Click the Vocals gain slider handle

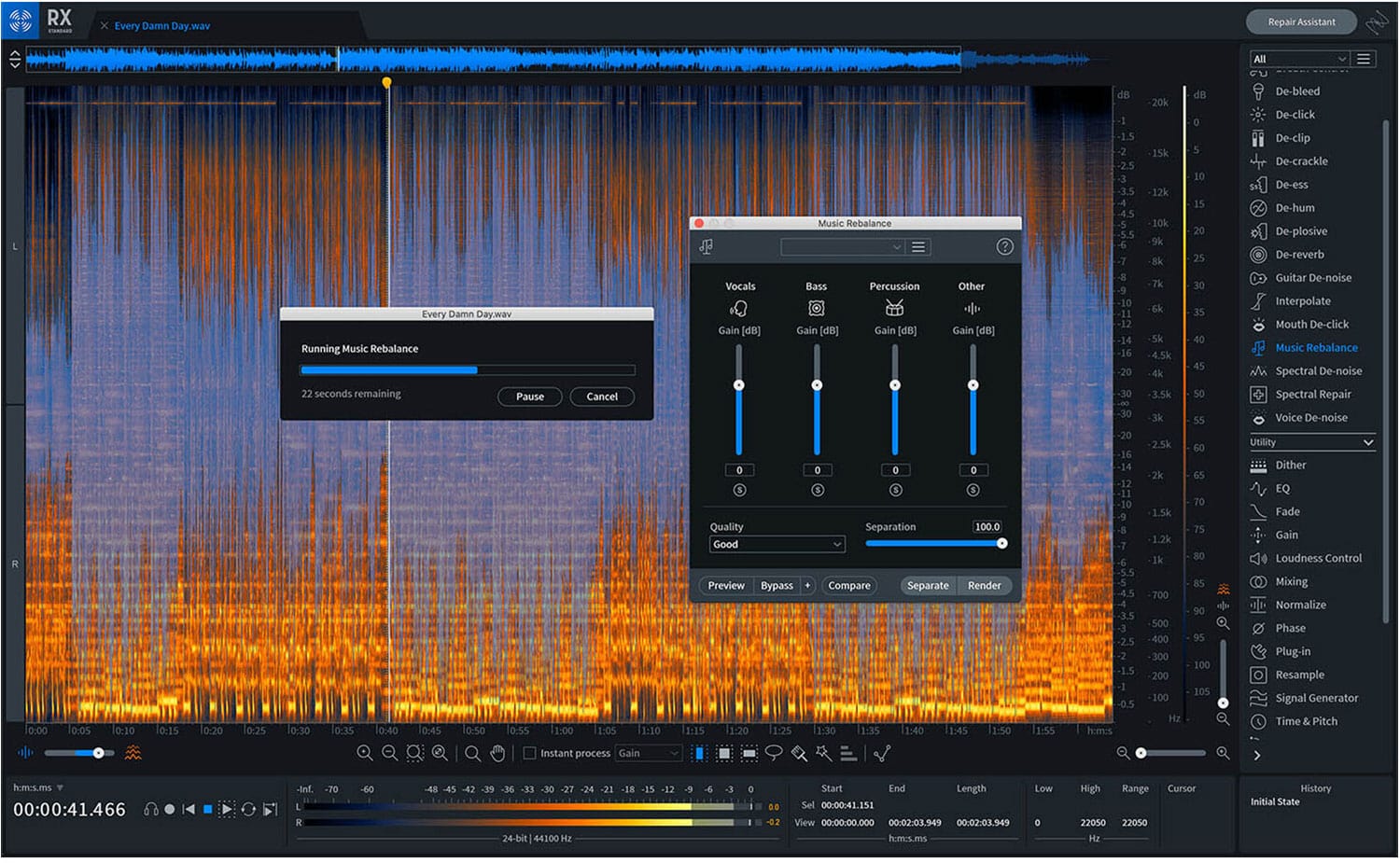coord(739,385)
